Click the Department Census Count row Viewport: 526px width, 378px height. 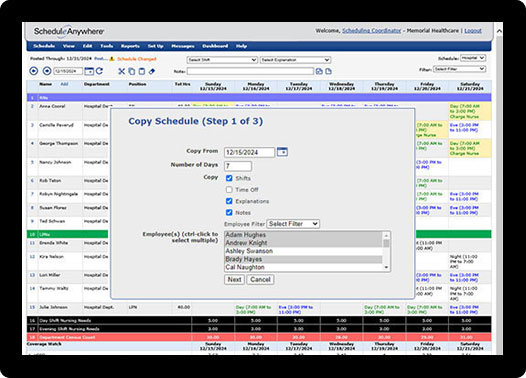[x=259, y=337]
